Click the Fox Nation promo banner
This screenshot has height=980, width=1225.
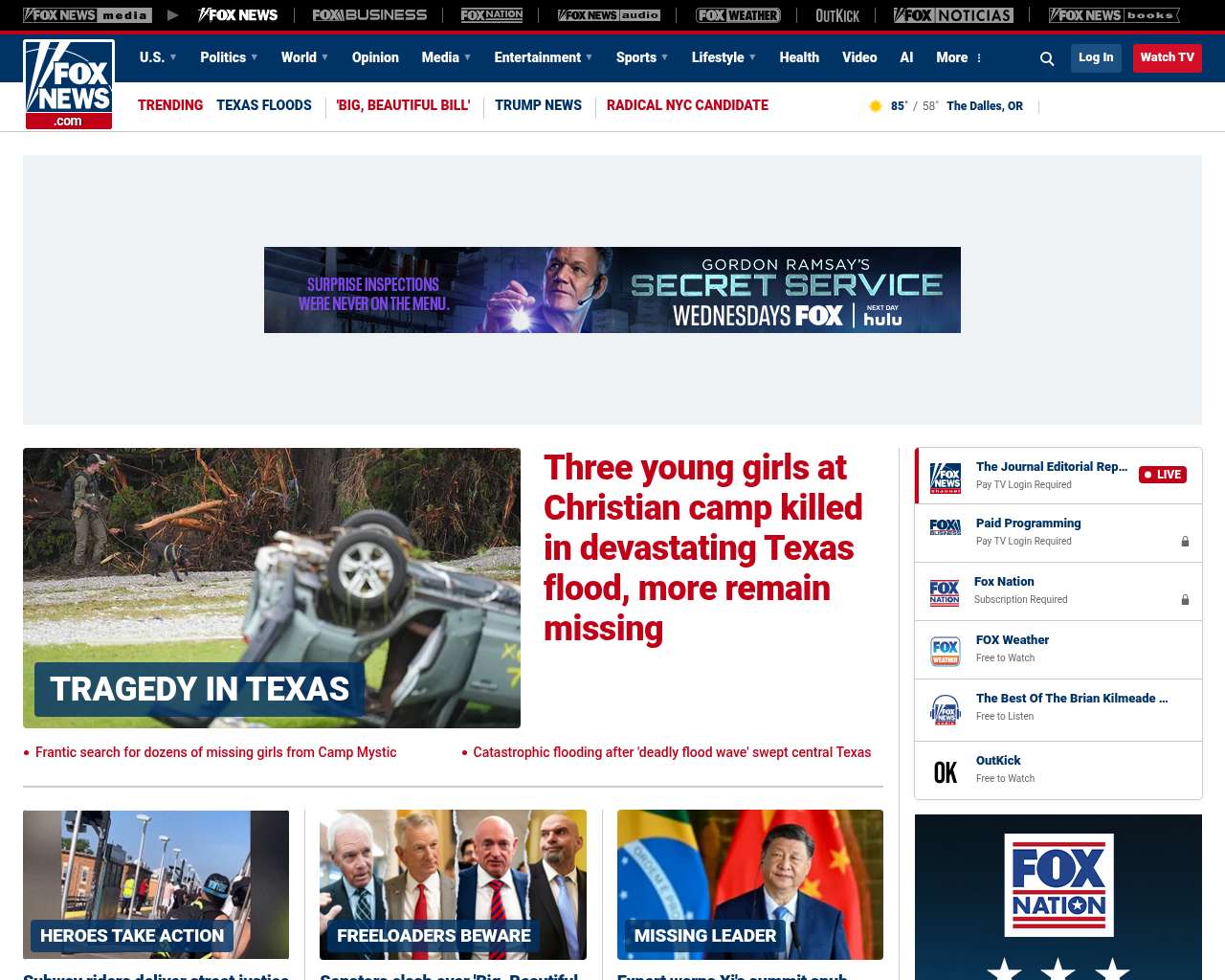1058,897
